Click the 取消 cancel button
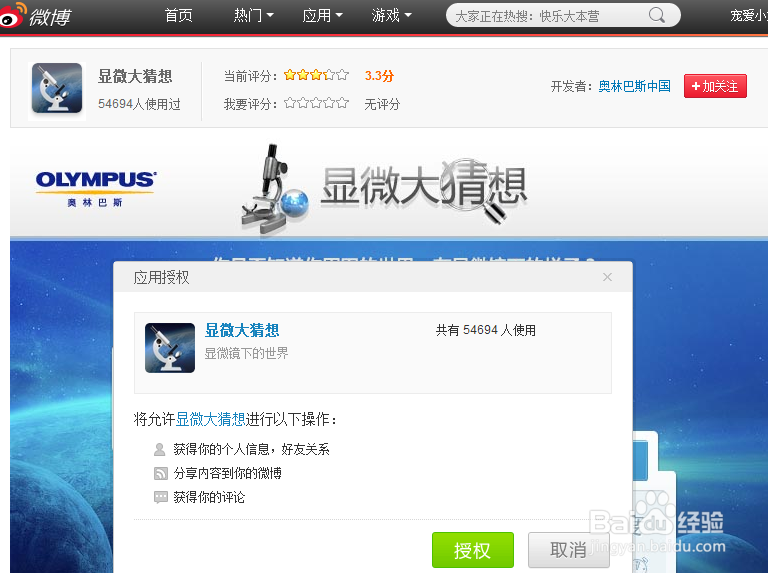The height and width of the screenshot is (573, 768). (x=569, y=550)
